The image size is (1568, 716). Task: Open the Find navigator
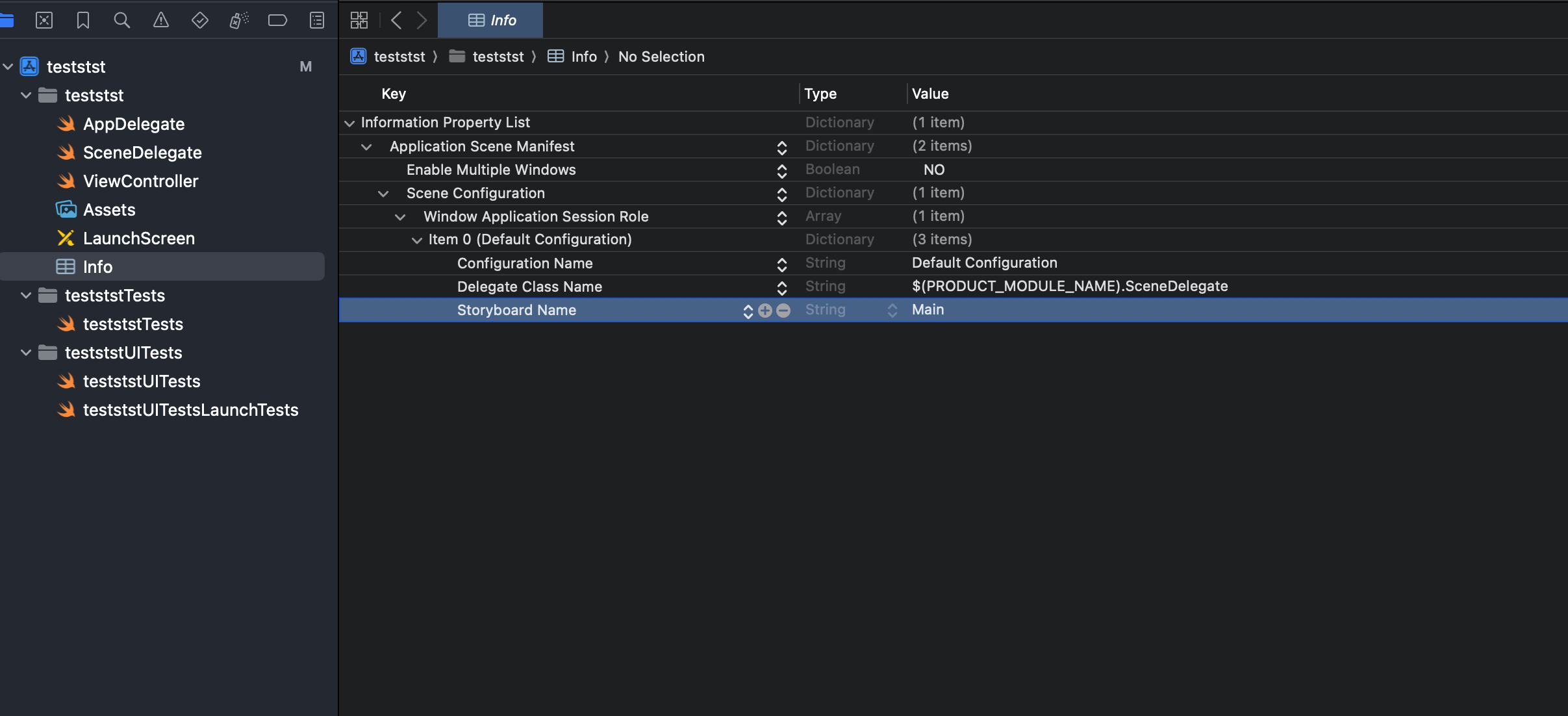pos(122,21)
